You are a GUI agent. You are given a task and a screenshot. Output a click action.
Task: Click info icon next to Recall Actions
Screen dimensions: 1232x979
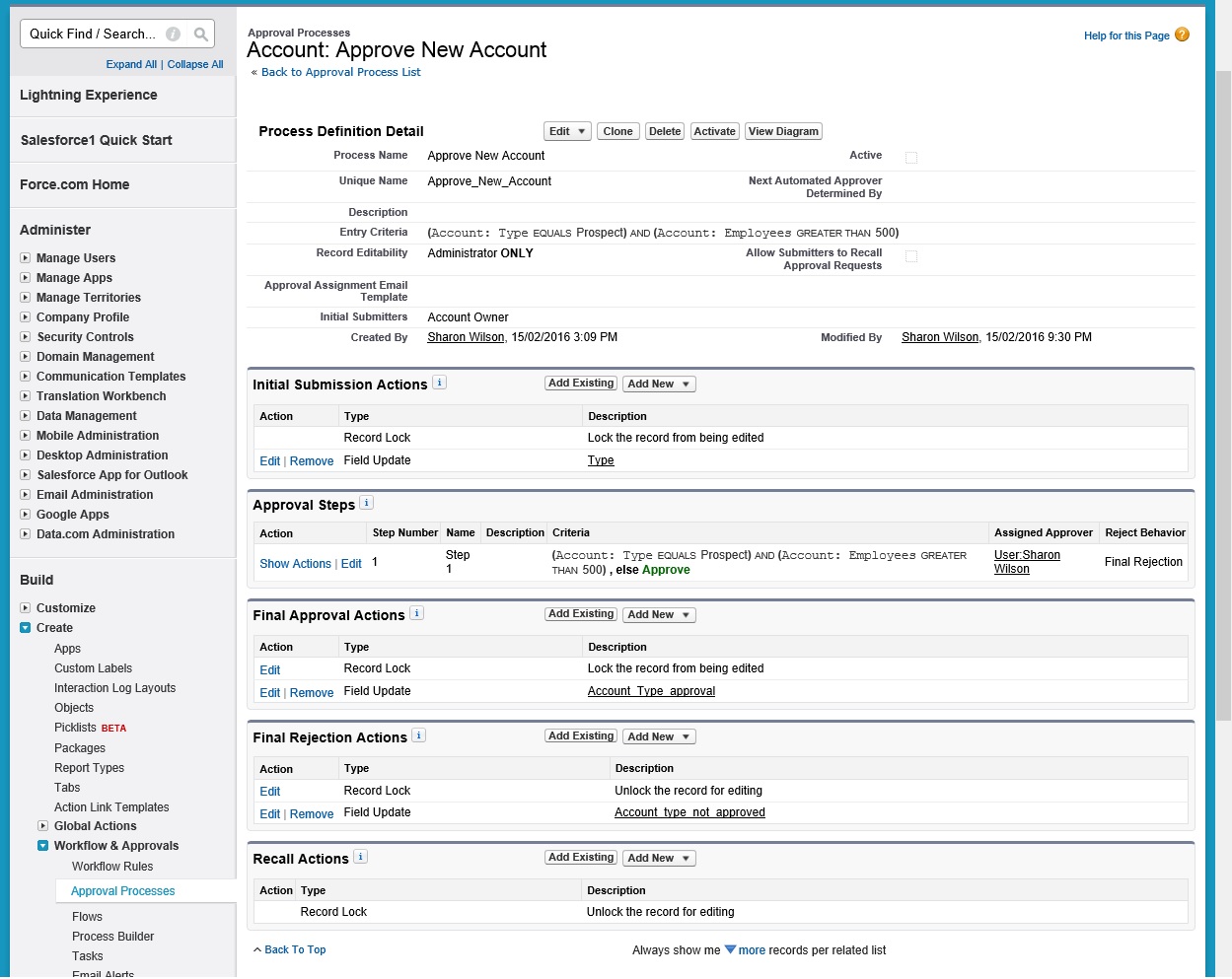360,857
